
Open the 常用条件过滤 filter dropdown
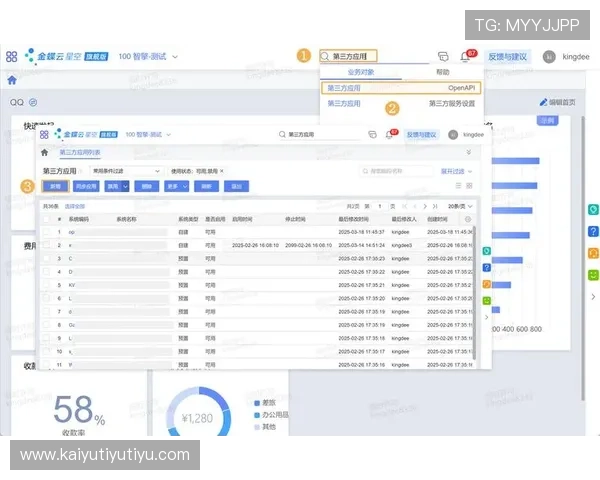pyautogui.click(x=126, y=171)
